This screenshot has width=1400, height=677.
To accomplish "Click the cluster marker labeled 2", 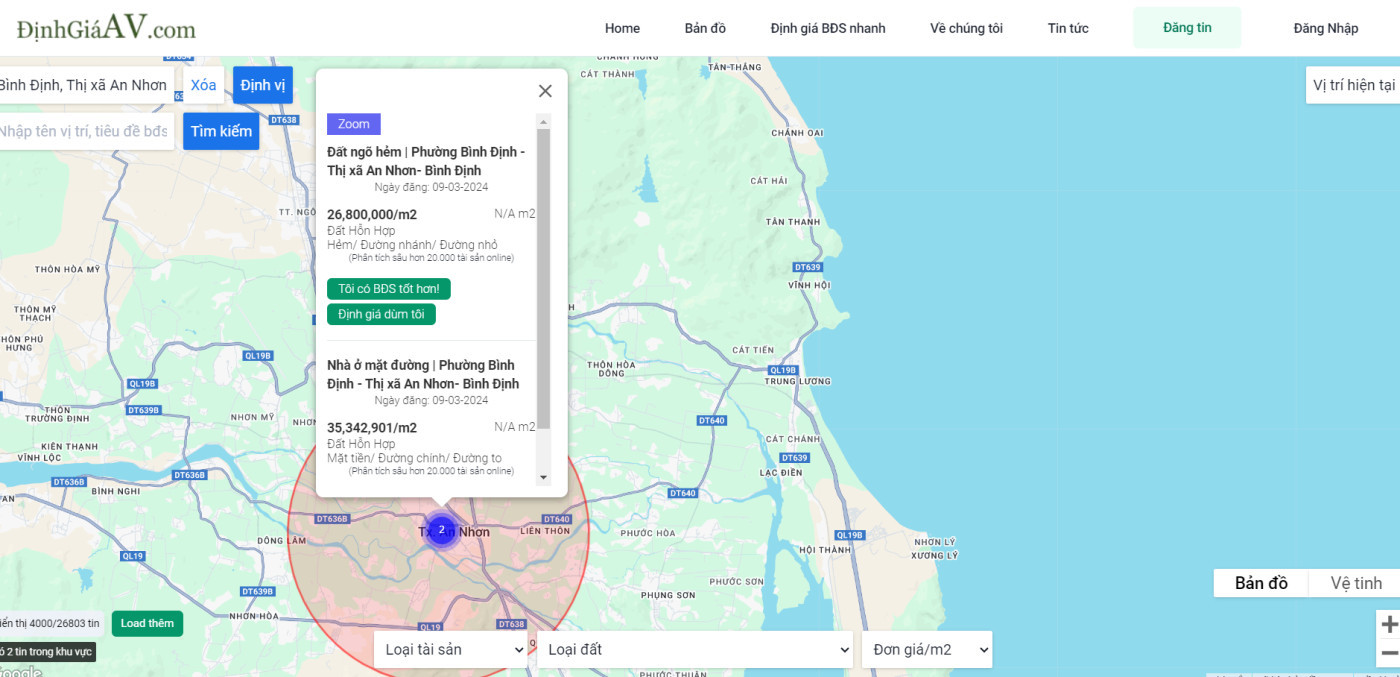I will [441, 530].
